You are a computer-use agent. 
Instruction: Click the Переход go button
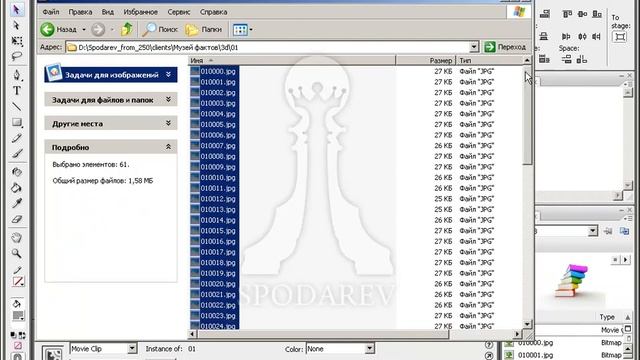click(505, 47)
